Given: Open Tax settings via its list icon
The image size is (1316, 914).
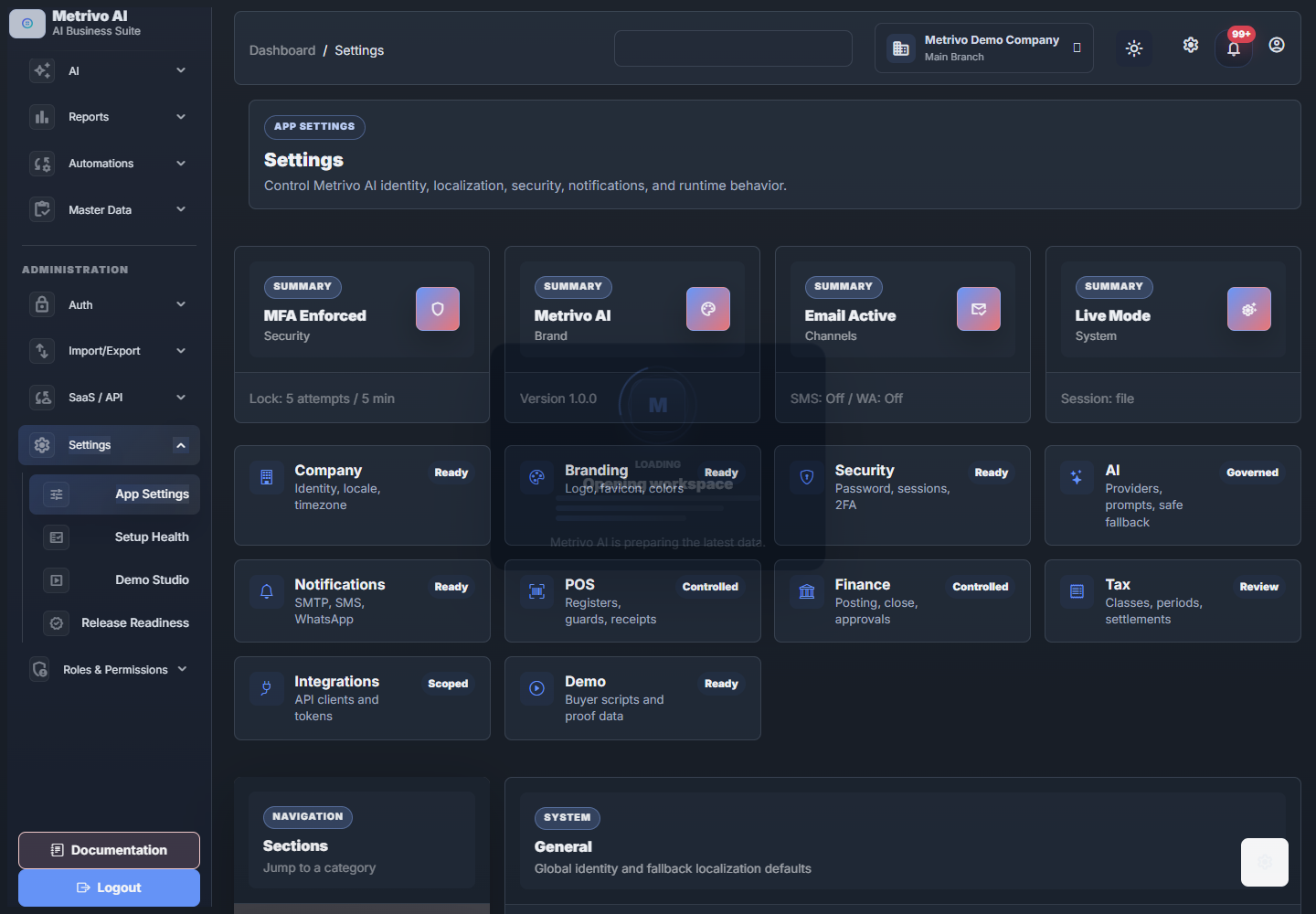Looking at the screenshot, I should [1077, 591].
